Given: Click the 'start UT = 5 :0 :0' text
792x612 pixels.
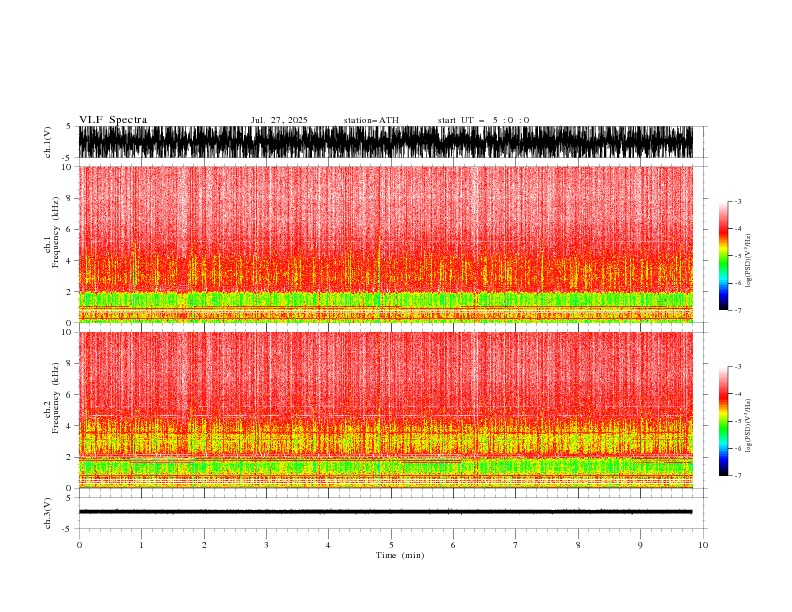Looking at the screenshot, I should click(483, 120).
